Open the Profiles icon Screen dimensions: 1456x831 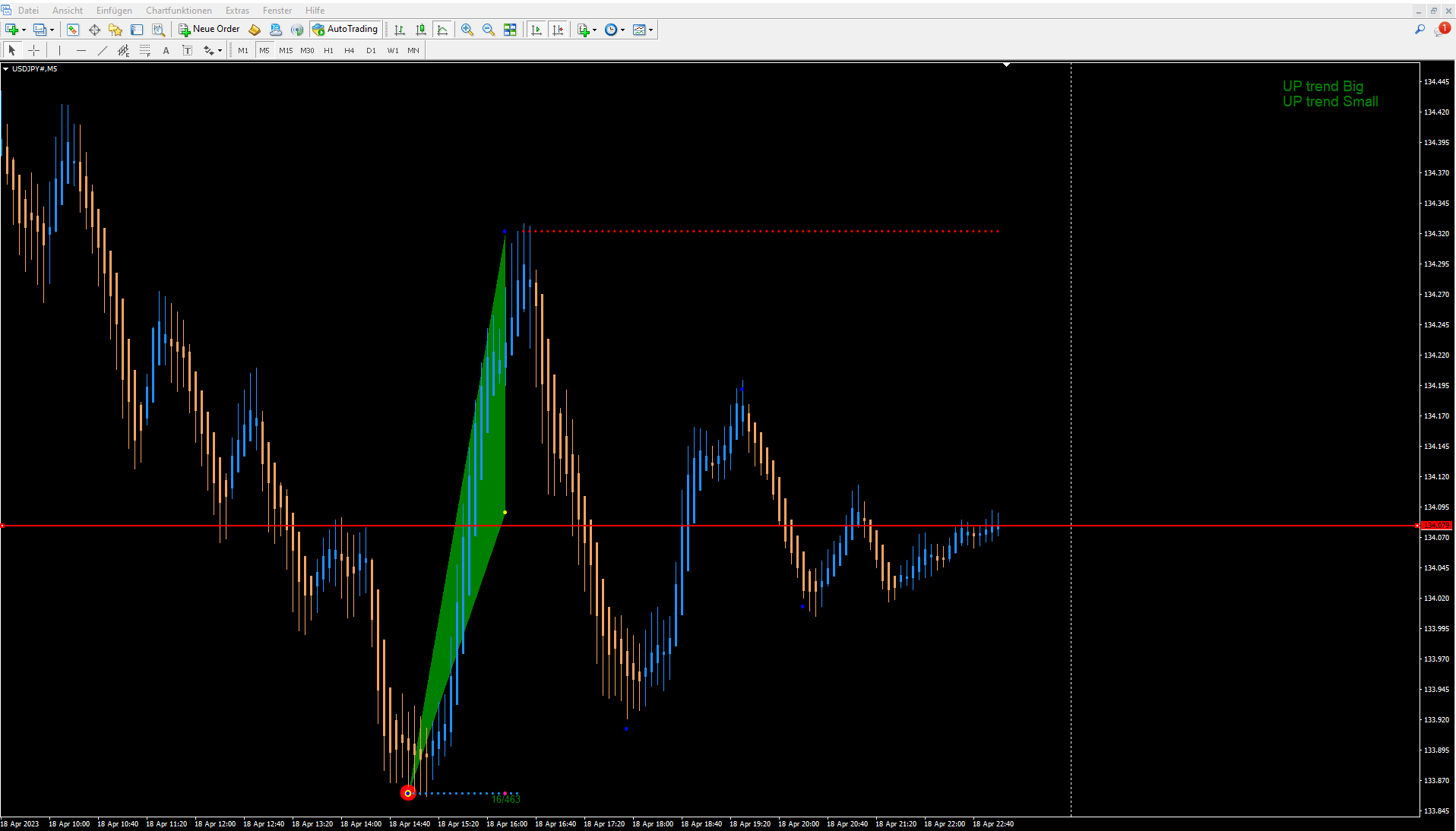40,30
